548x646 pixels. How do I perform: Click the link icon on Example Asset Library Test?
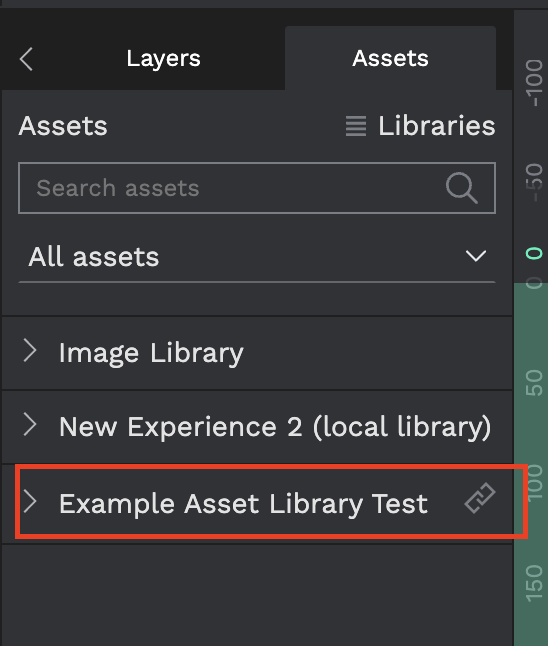point(480,498)
